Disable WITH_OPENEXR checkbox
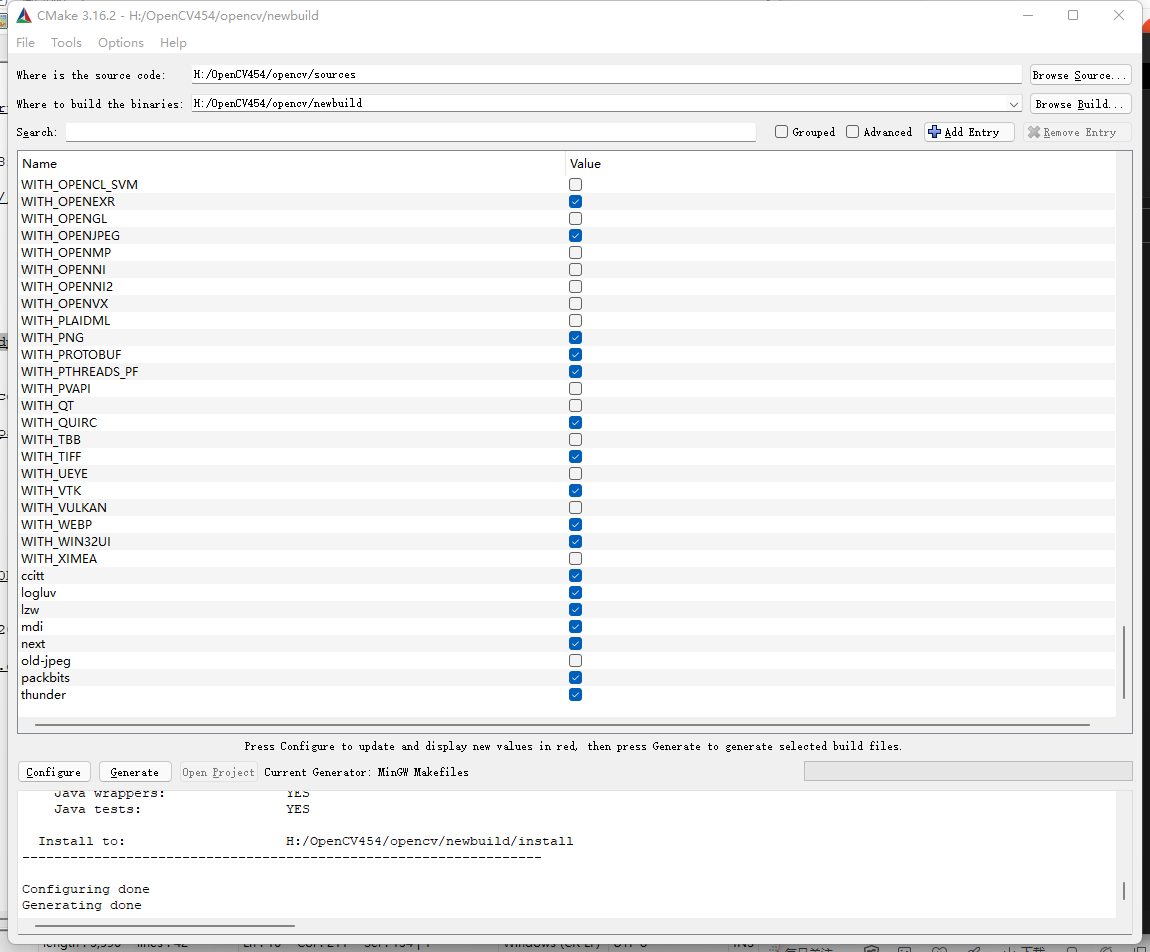The image size is (1150, 952). [576, 202]
